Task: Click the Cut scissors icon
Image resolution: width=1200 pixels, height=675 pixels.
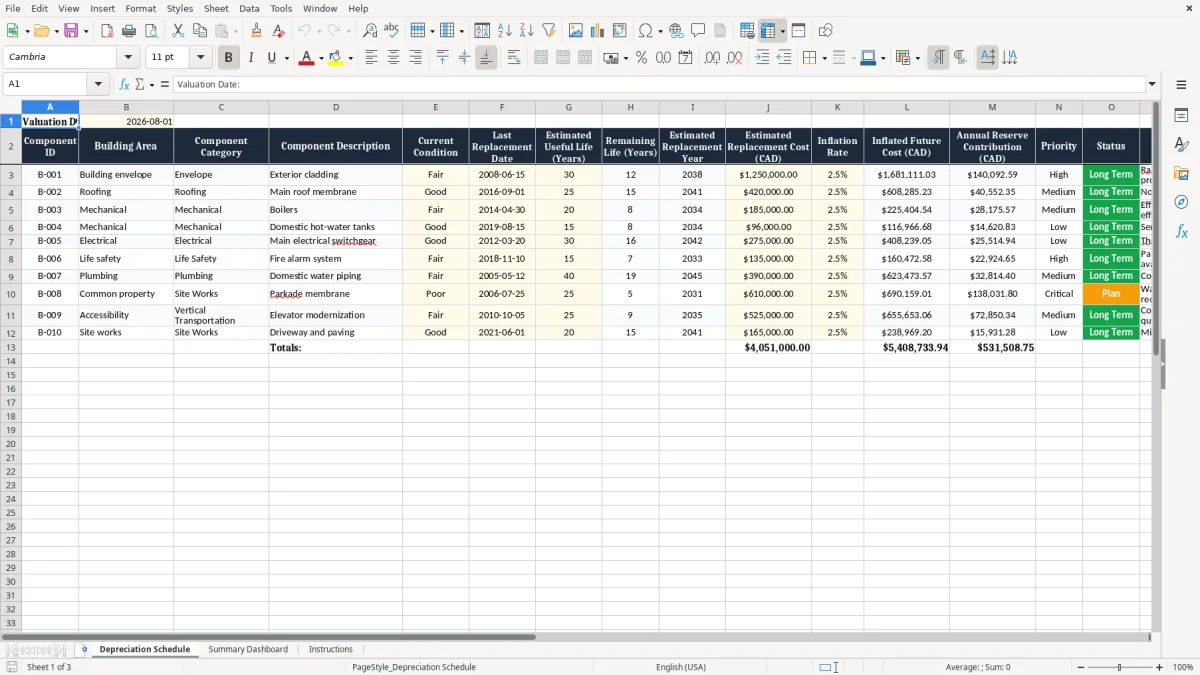Action: tap(178, 31)
